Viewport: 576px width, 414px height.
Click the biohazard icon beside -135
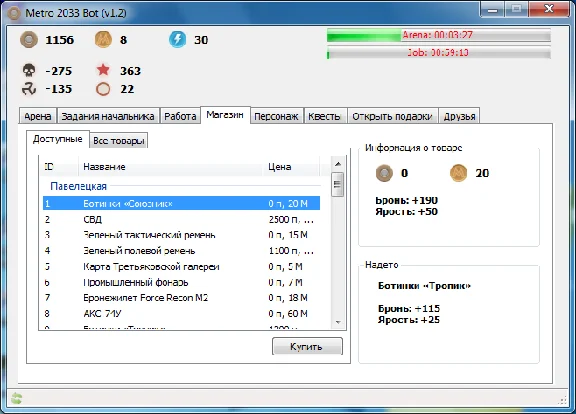pos(29,89)
